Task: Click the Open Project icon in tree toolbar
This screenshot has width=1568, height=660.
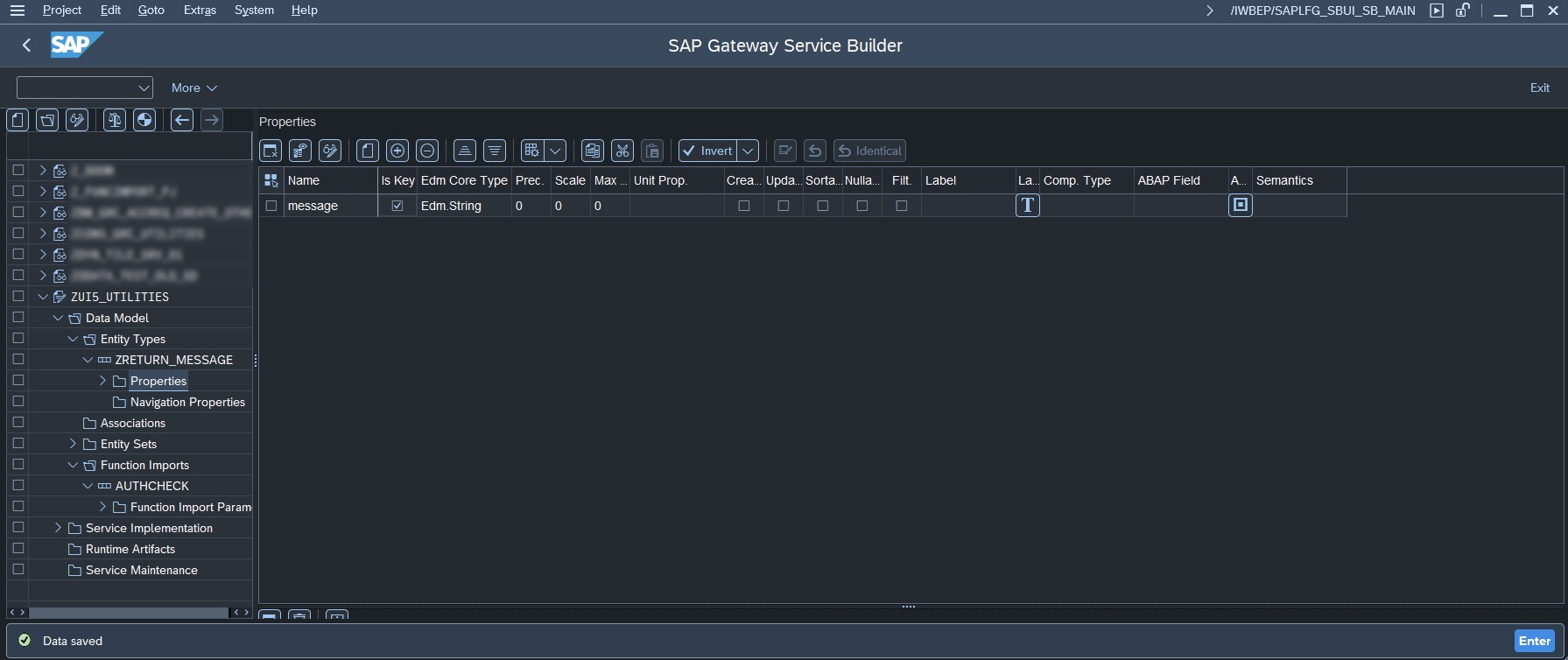Action: click(x=47, y=120)
